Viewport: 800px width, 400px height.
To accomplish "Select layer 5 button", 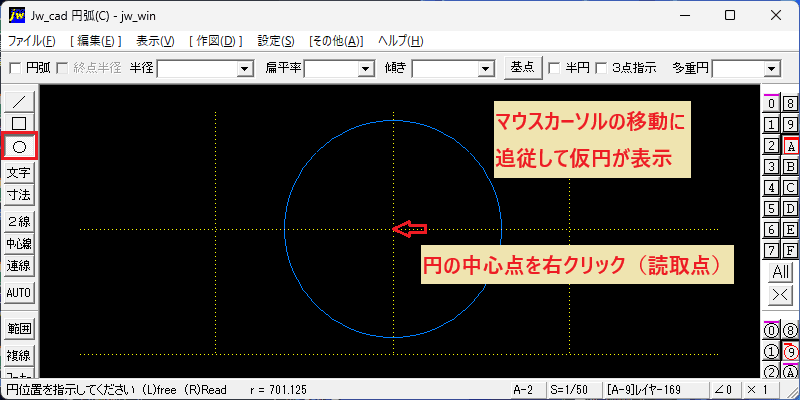I will (771, 208).
